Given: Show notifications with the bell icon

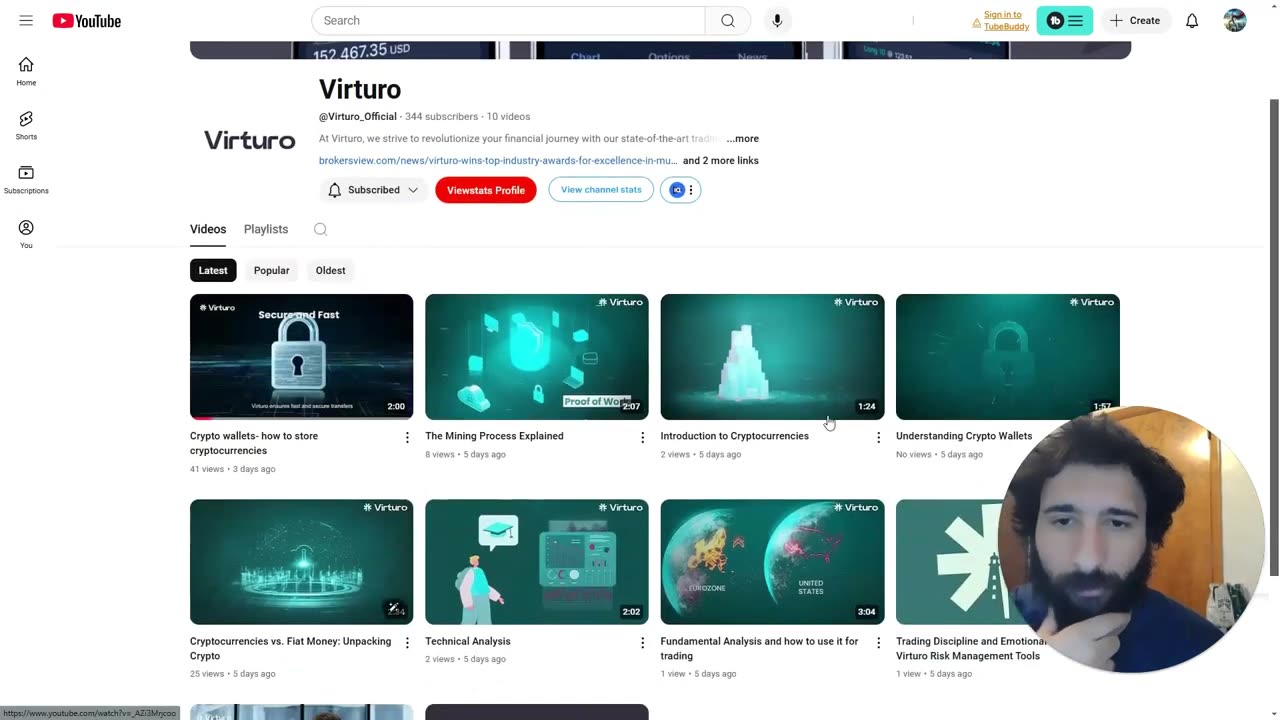Looking at the screenshot, I should click(1192, 20).
